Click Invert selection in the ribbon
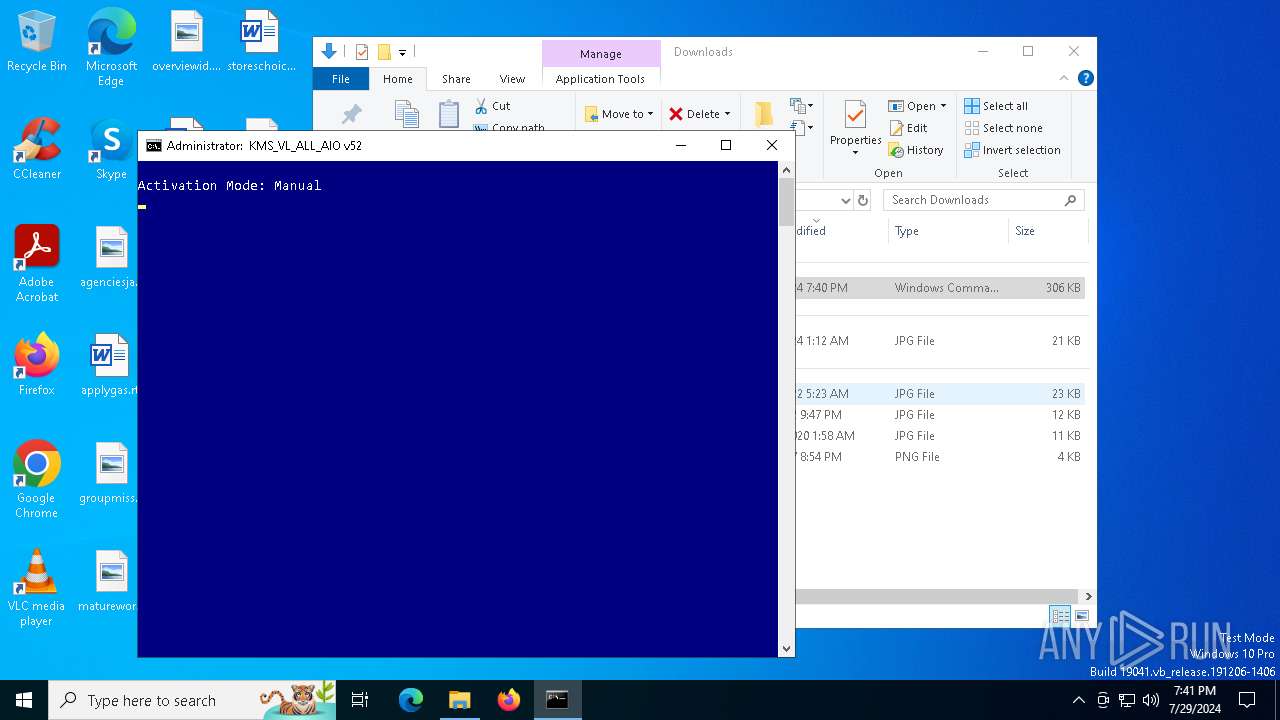Viewport: 1280px width, 720px height. pyautogui.click(x=1012, y=150)
